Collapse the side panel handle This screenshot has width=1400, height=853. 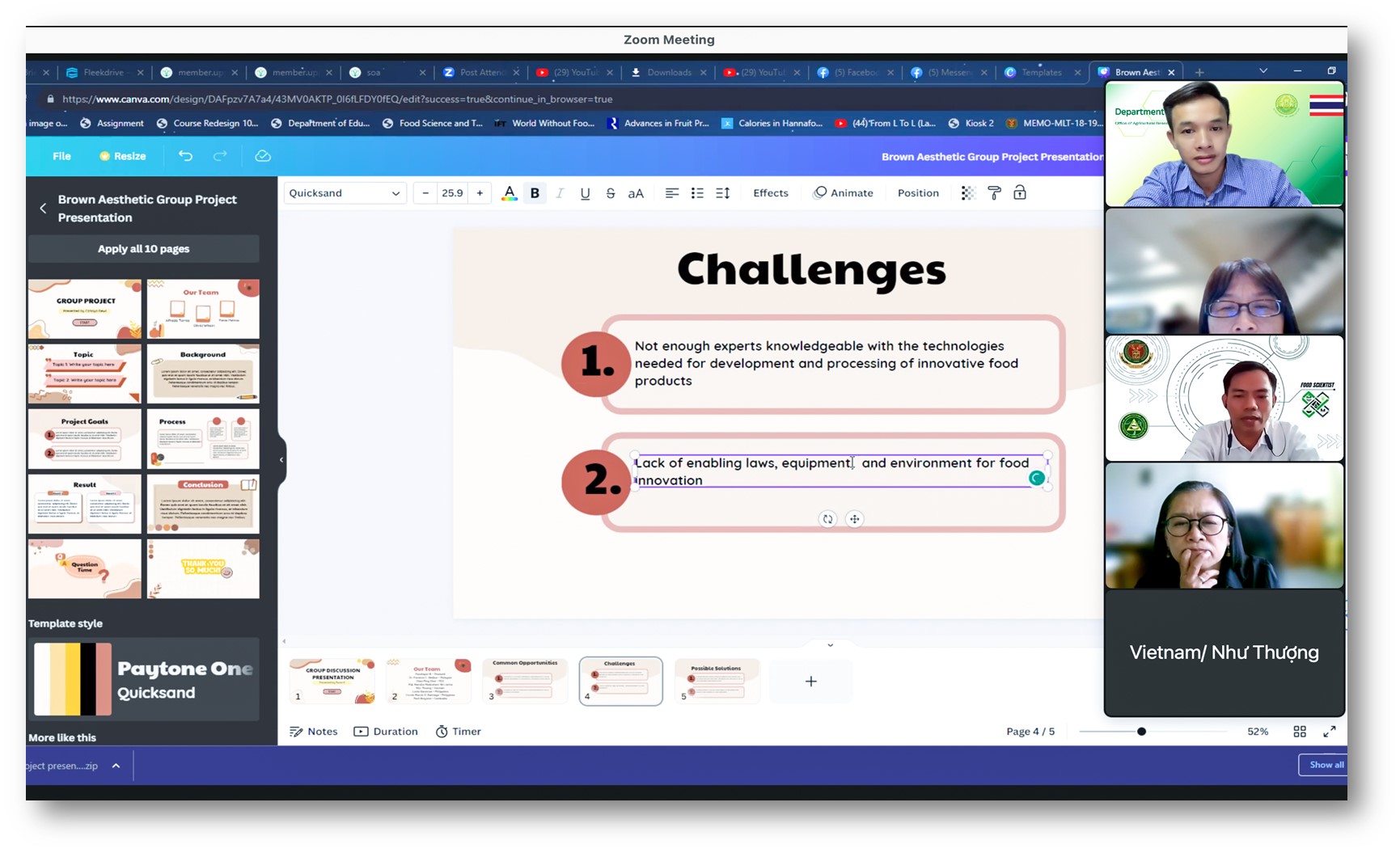(281, 459)
